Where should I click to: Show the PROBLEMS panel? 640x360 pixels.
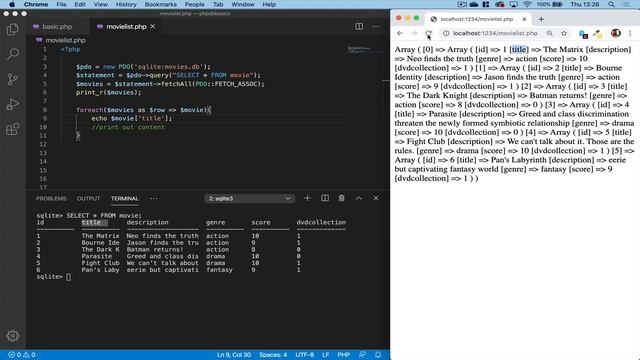tap(51, 198)
